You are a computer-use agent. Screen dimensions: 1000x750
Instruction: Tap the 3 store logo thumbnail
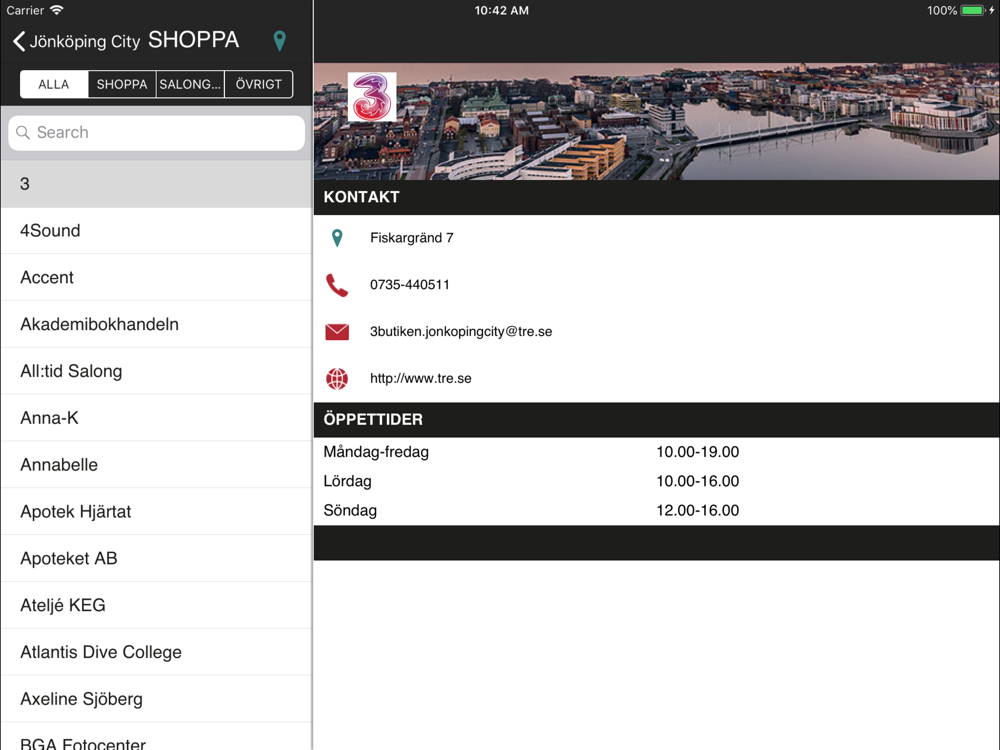pyautogui.click(x=372, y=97)
